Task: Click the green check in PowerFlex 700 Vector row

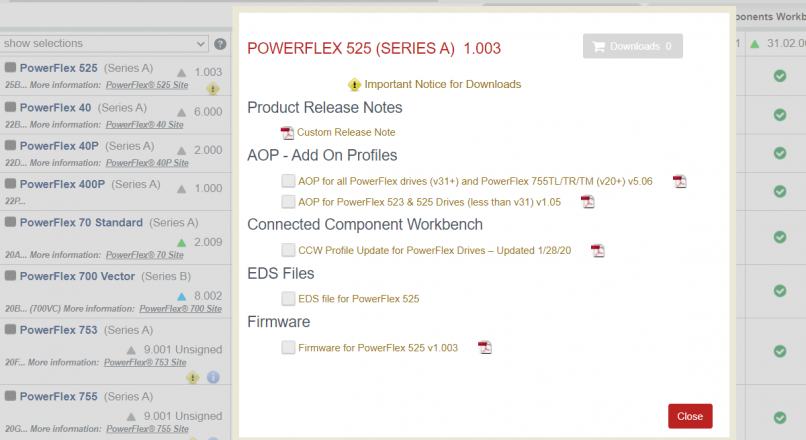Action: (780, 291)
